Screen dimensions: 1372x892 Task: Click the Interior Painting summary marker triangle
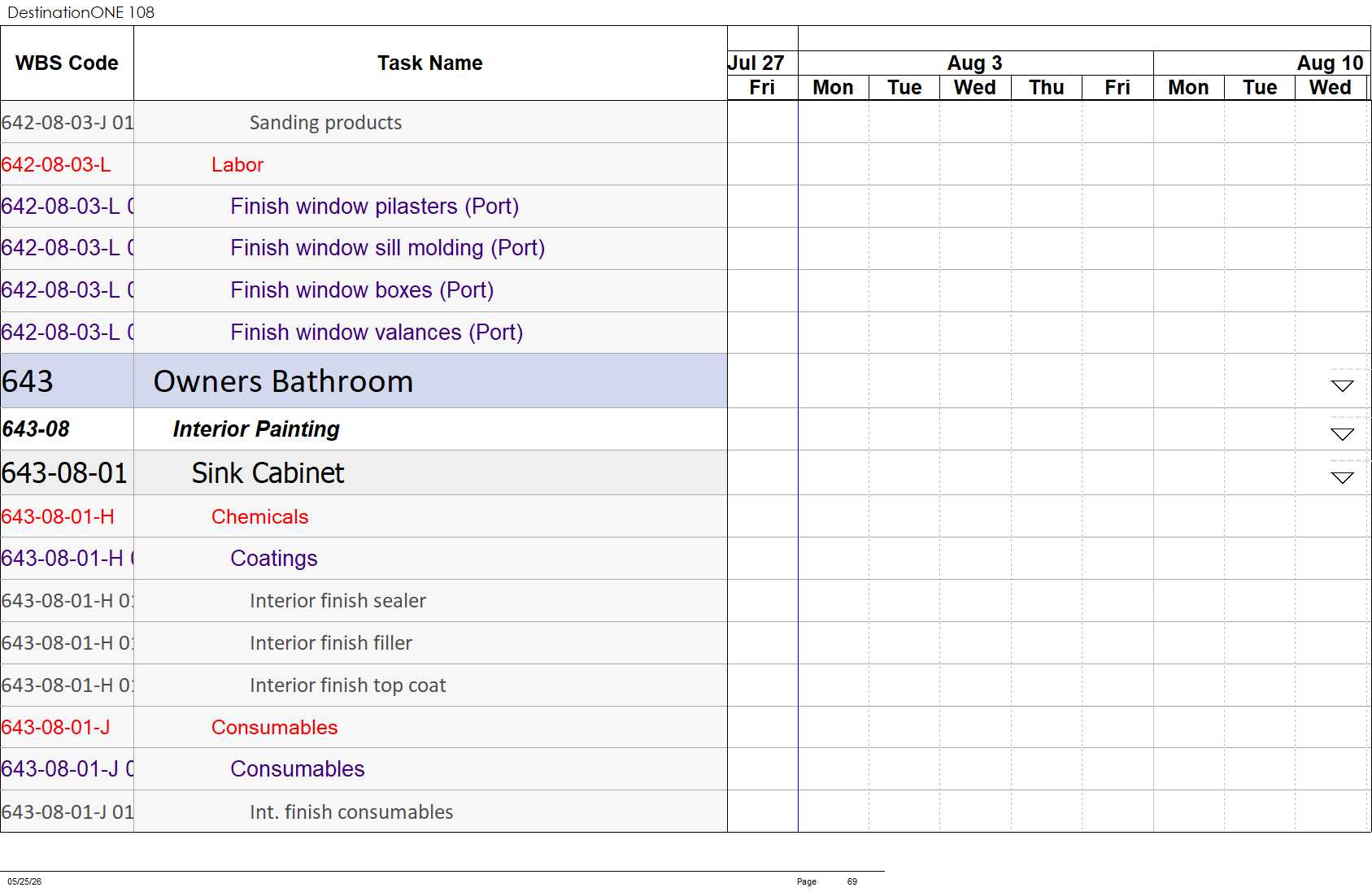(1342, 434)
